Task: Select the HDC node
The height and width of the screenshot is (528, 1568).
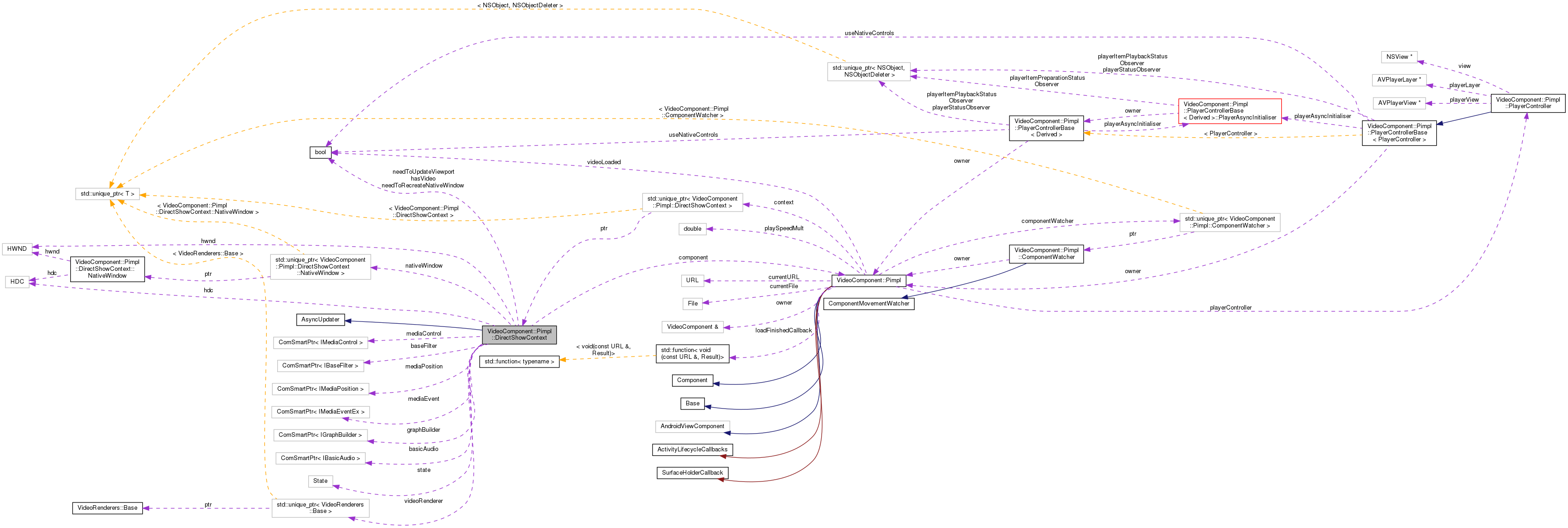Action: 17,281
